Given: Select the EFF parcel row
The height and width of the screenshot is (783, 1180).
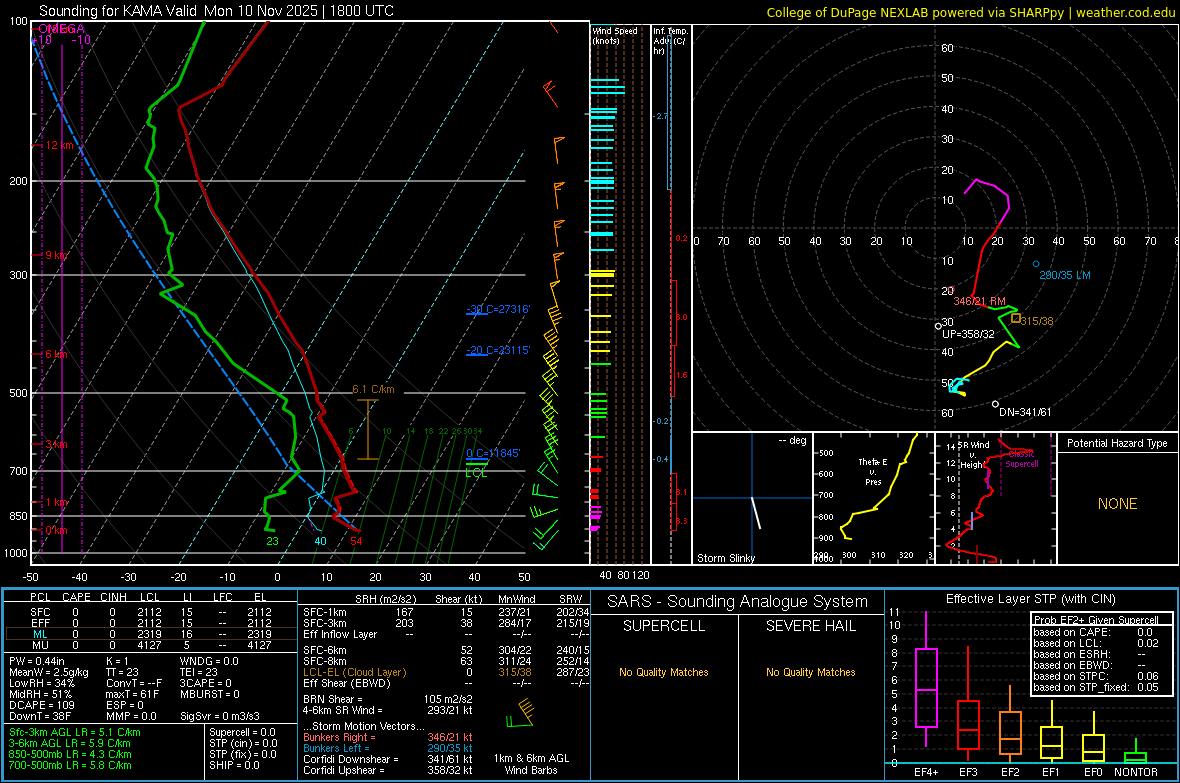Looking at the screenshot, I should [151, 623].
